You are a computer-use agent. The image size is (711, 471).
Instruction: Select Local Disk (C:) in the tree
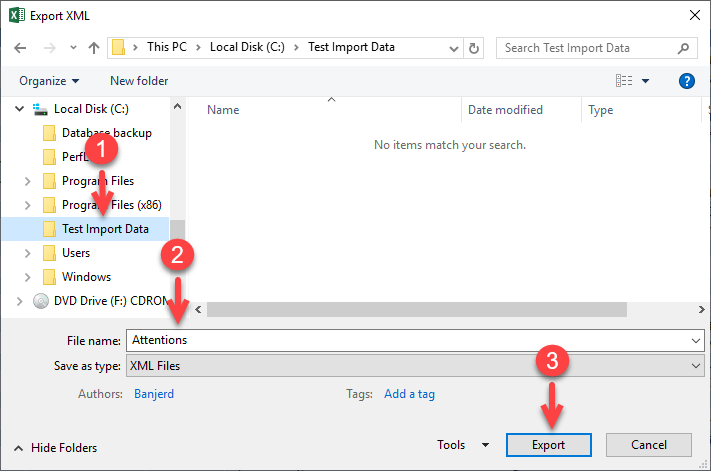[x=91, y=109]
